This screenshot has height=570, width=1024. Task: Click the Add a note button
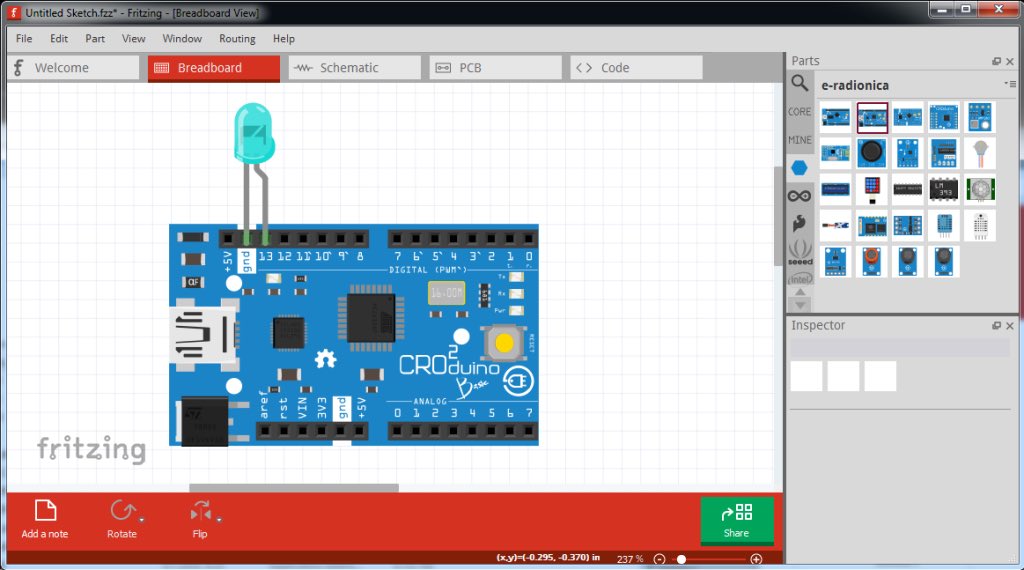click(x=45, y=519)
